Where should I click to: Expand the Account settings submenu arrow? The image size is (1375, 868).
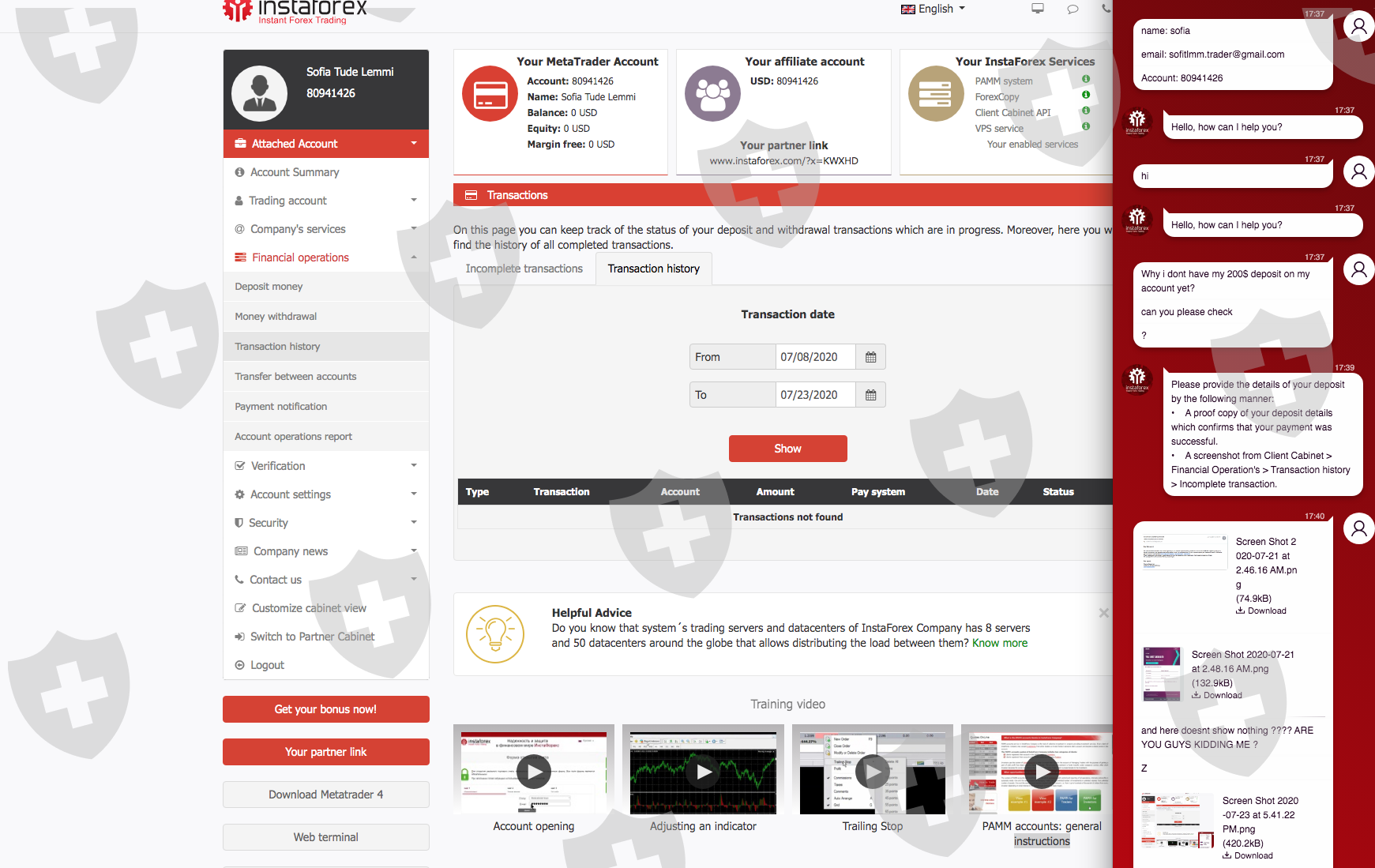coord(414,494)
